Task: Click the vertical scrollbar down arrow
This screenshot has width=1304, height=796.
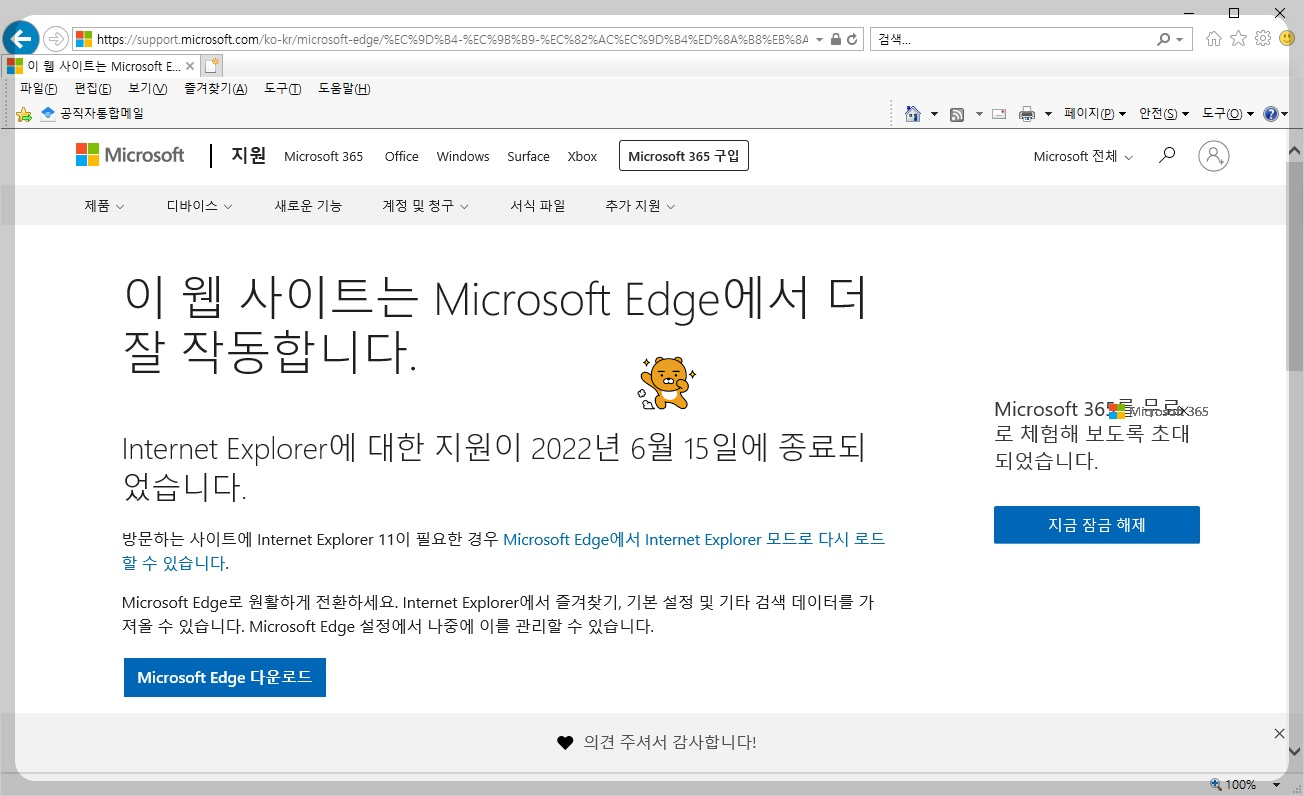Action: coord(1295,752)
